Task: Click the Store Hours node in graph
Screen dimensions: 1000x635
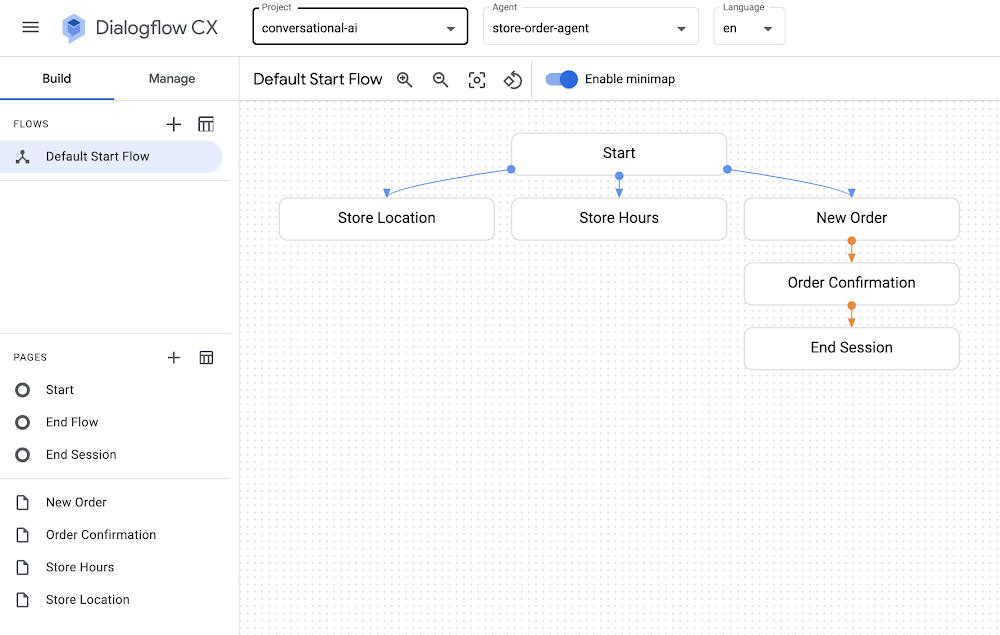Action: click(x=619, y=219)
